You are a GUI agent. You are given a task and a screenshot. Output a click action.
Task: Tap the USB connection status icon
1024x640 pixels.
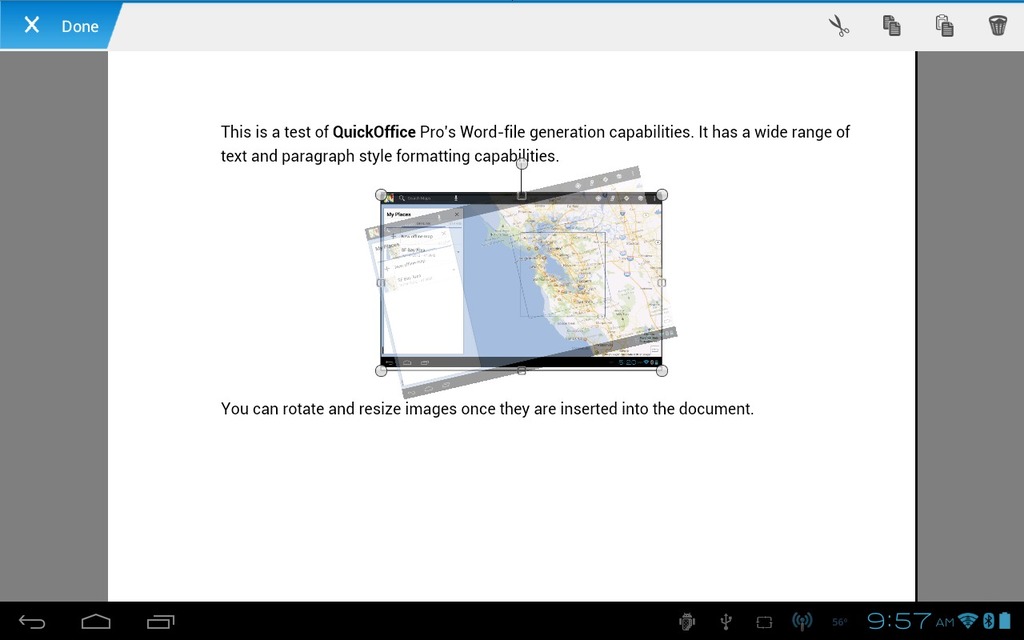point(726,622)
